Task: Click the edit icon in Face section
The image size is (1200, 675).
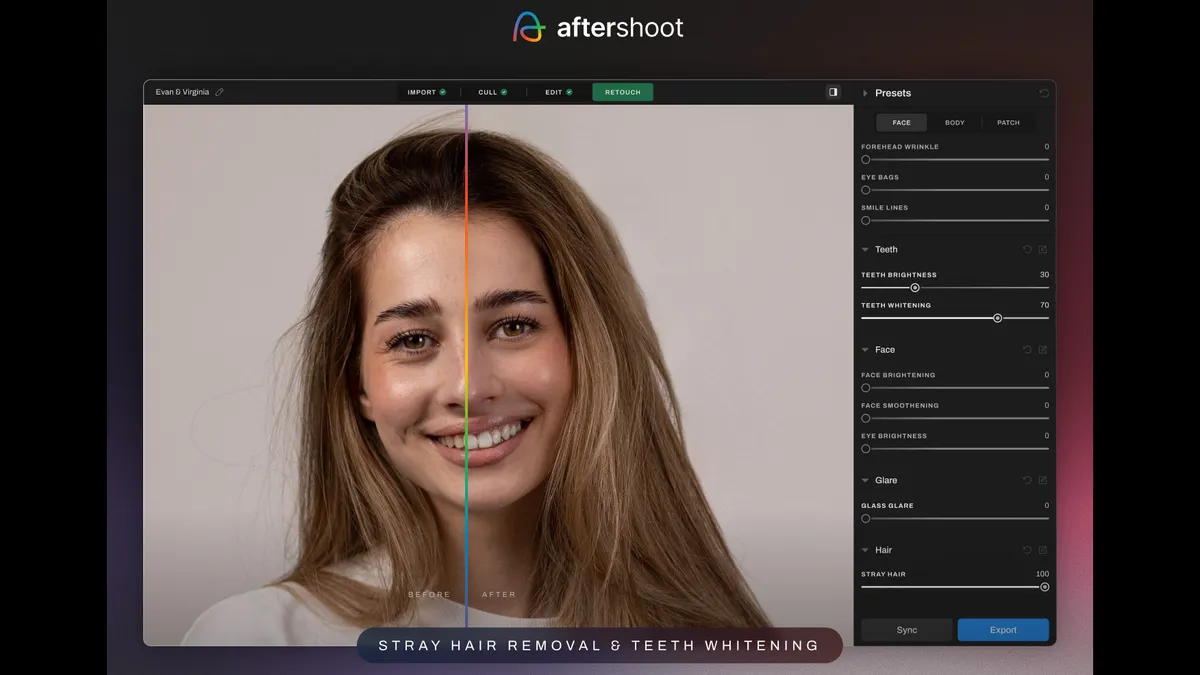Action: click(1043, 350)
